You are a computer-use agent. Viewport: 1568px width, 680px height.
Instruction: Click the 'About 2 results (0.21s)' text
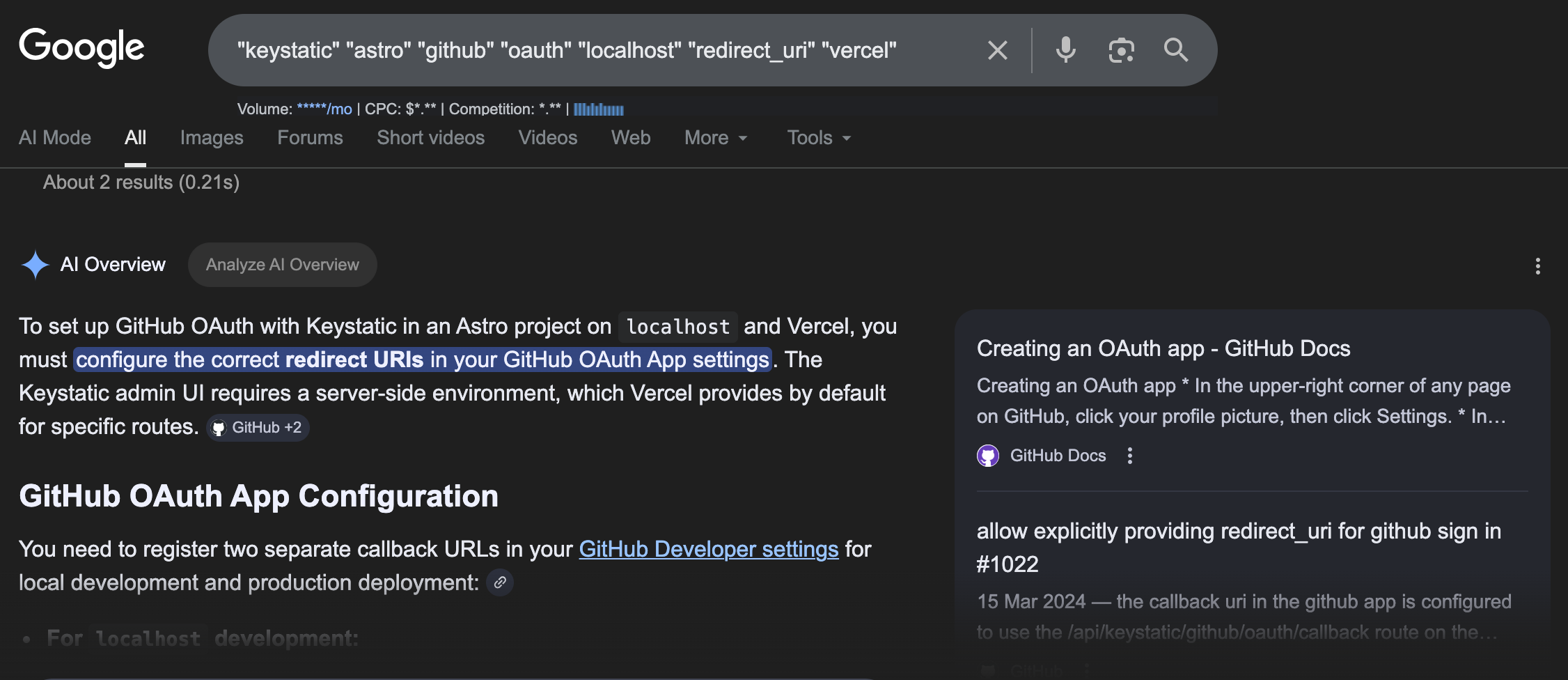(x=141, y=183)
